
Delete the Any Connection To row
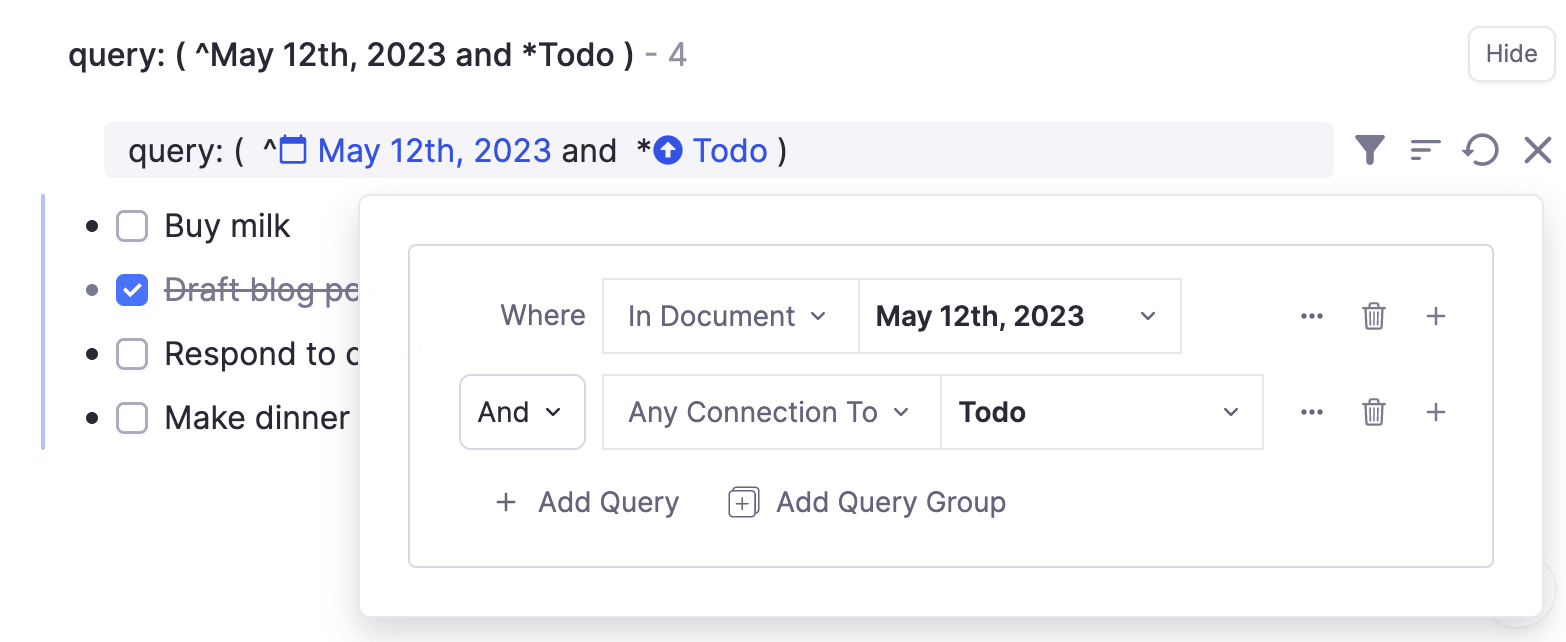click(x=1374, y=412)
